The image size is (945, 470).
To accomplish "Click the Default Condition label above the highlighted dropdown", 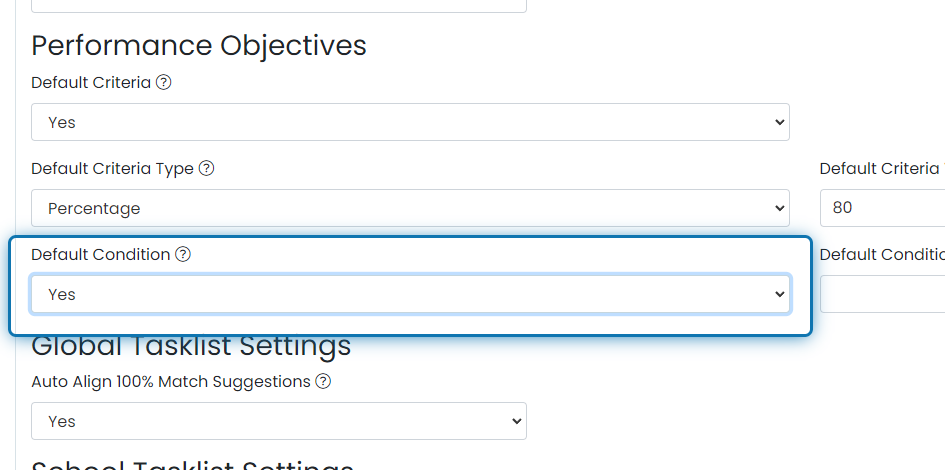I will pyautogui.click(x=100, y=255).
